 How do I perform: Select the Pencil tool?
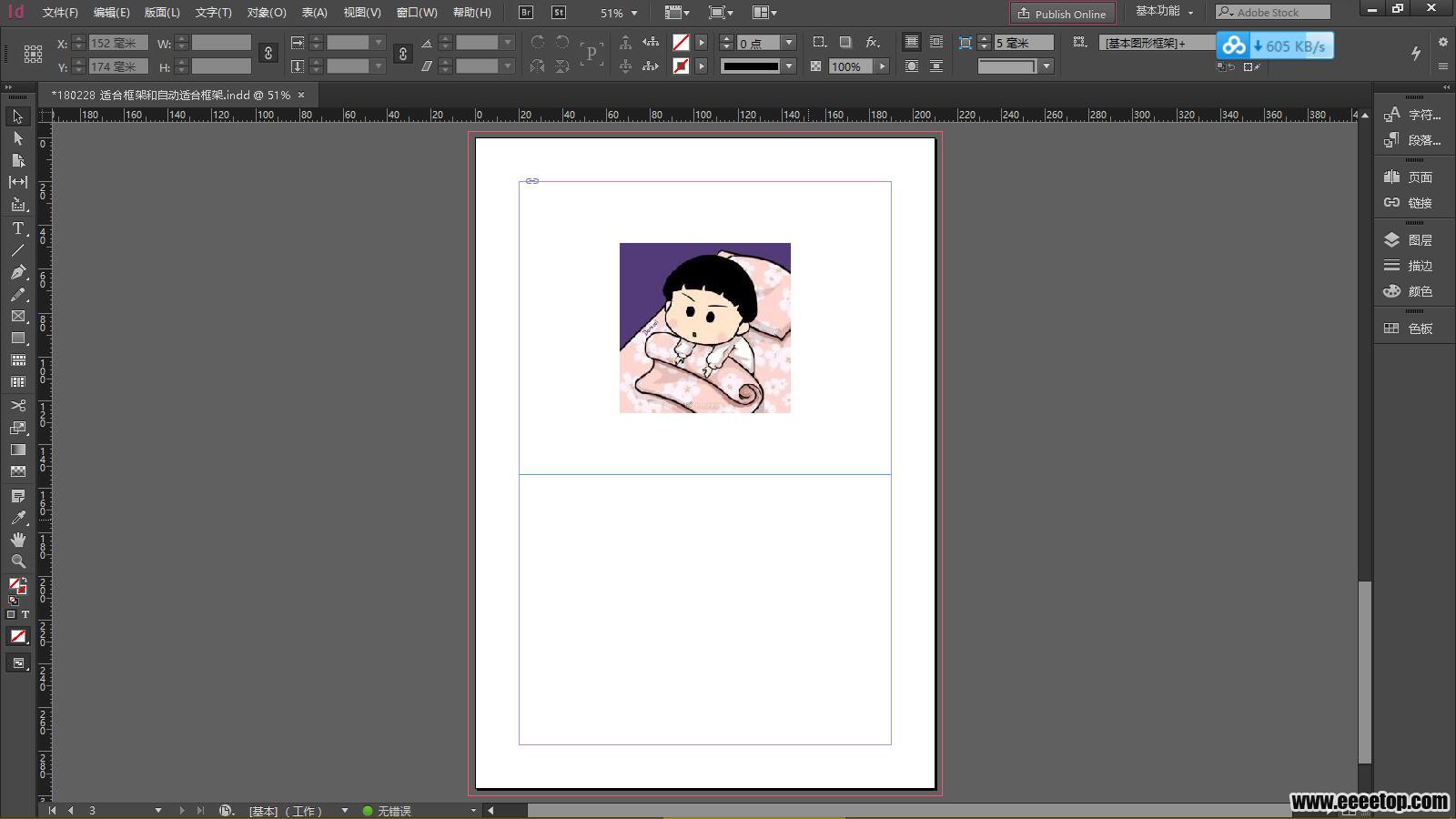tap(17, 294)
